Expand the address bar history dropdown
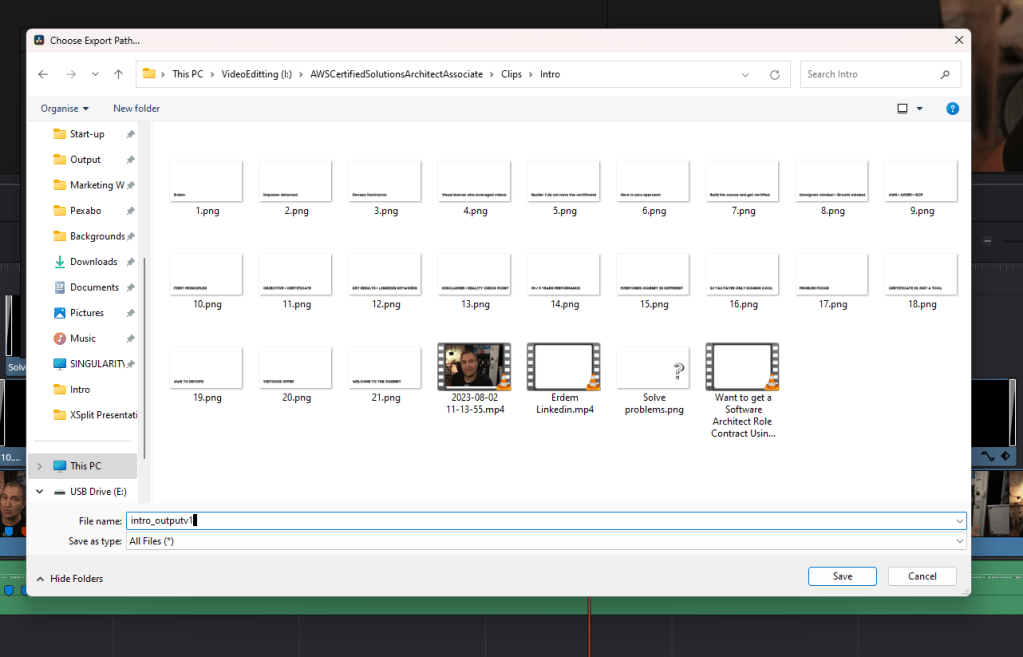The height and width of the screenshot is (657, 1023). [745, 74]
